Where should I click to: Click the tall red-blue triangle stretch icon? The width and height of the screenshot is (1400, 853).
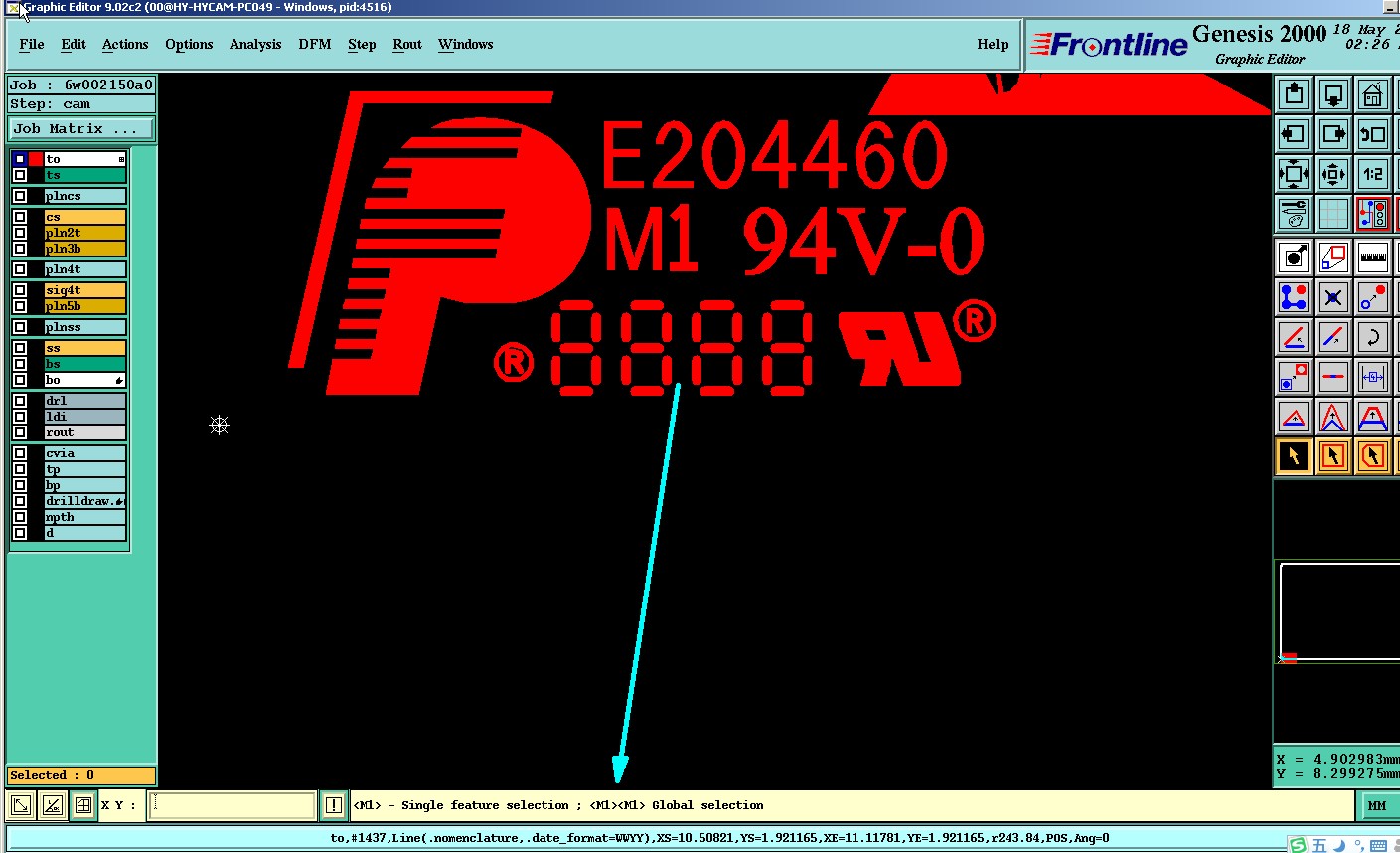pyautogui.click(x=1333, y=417)
